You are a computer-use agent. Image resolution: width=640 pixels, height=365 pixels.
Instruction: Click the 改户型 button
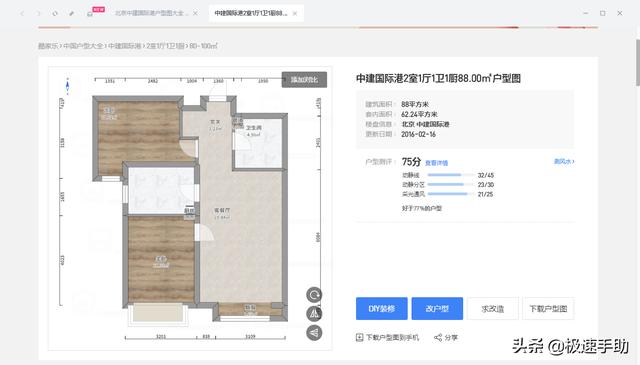pos(437,308)
